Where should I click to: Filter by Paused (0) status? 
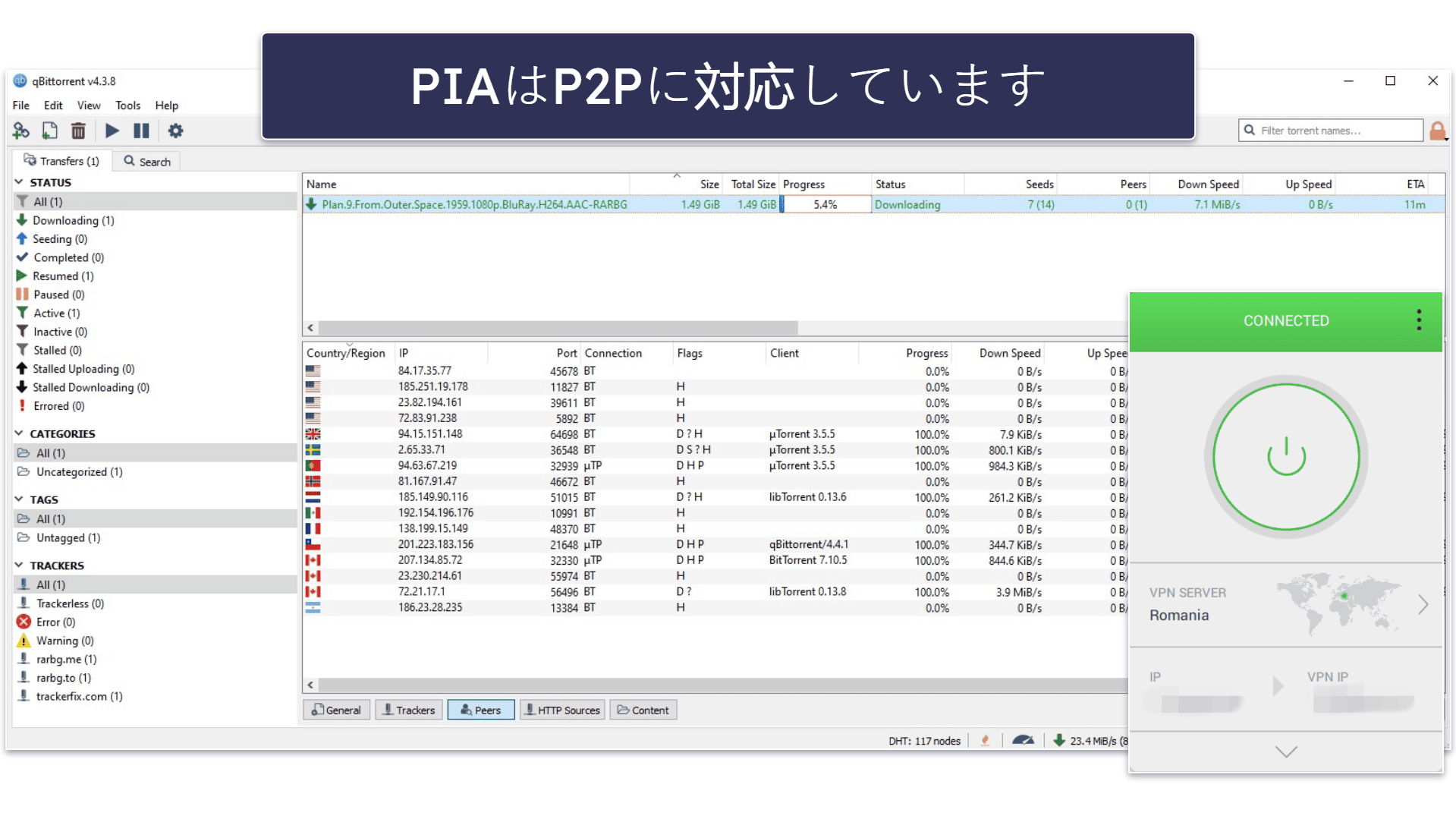58,295
